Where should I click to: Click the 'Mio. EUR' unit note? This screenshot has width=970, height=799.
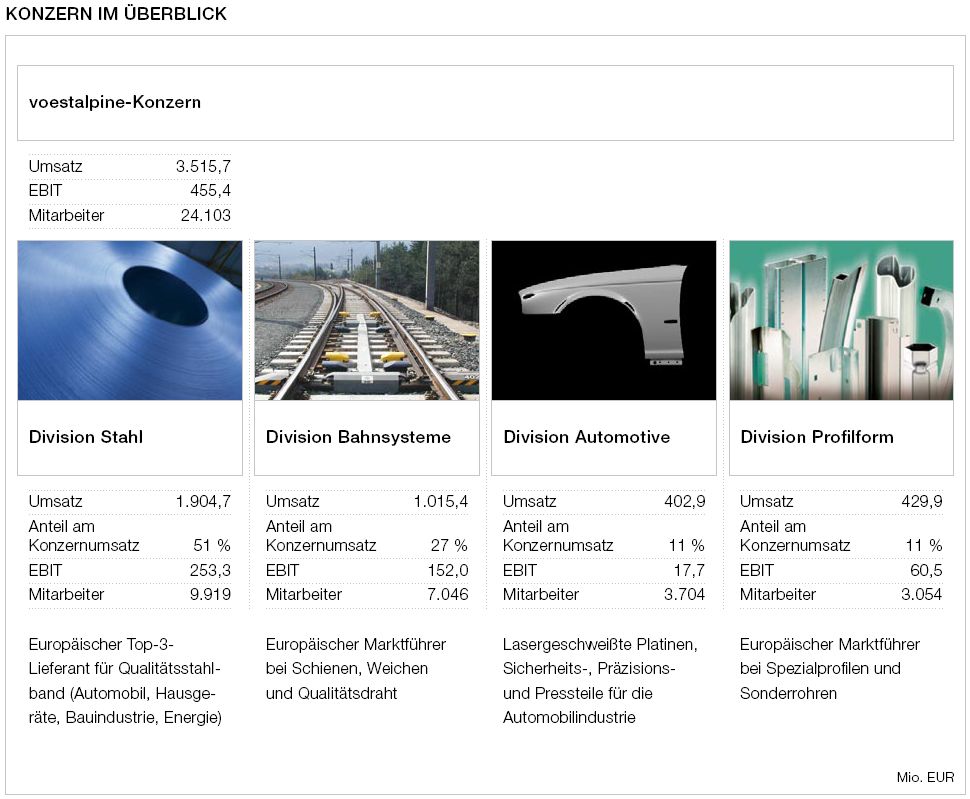[x=925, y=777]
